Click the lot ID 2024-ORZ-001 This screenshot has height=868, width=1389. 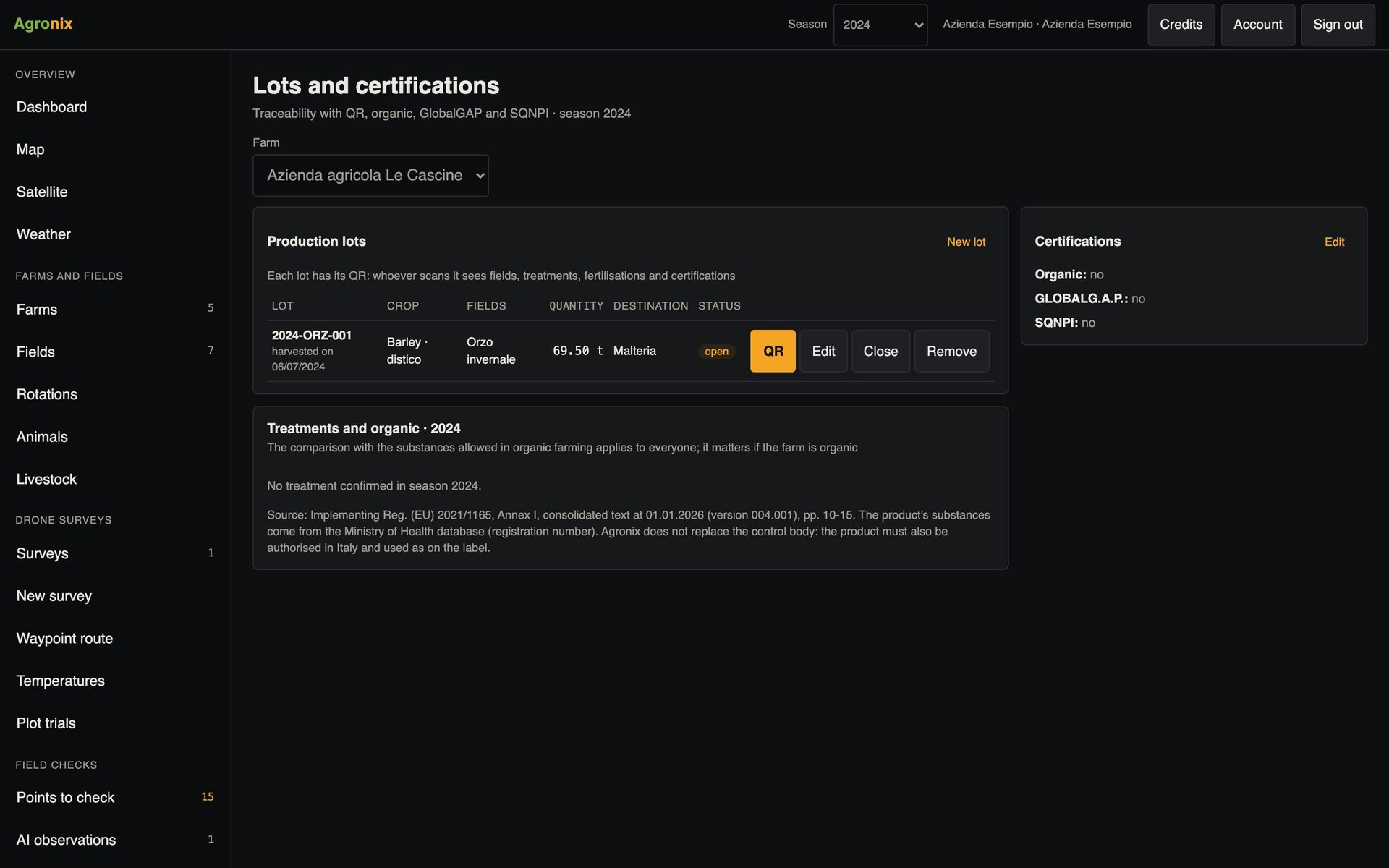click(x=312, y=335)
